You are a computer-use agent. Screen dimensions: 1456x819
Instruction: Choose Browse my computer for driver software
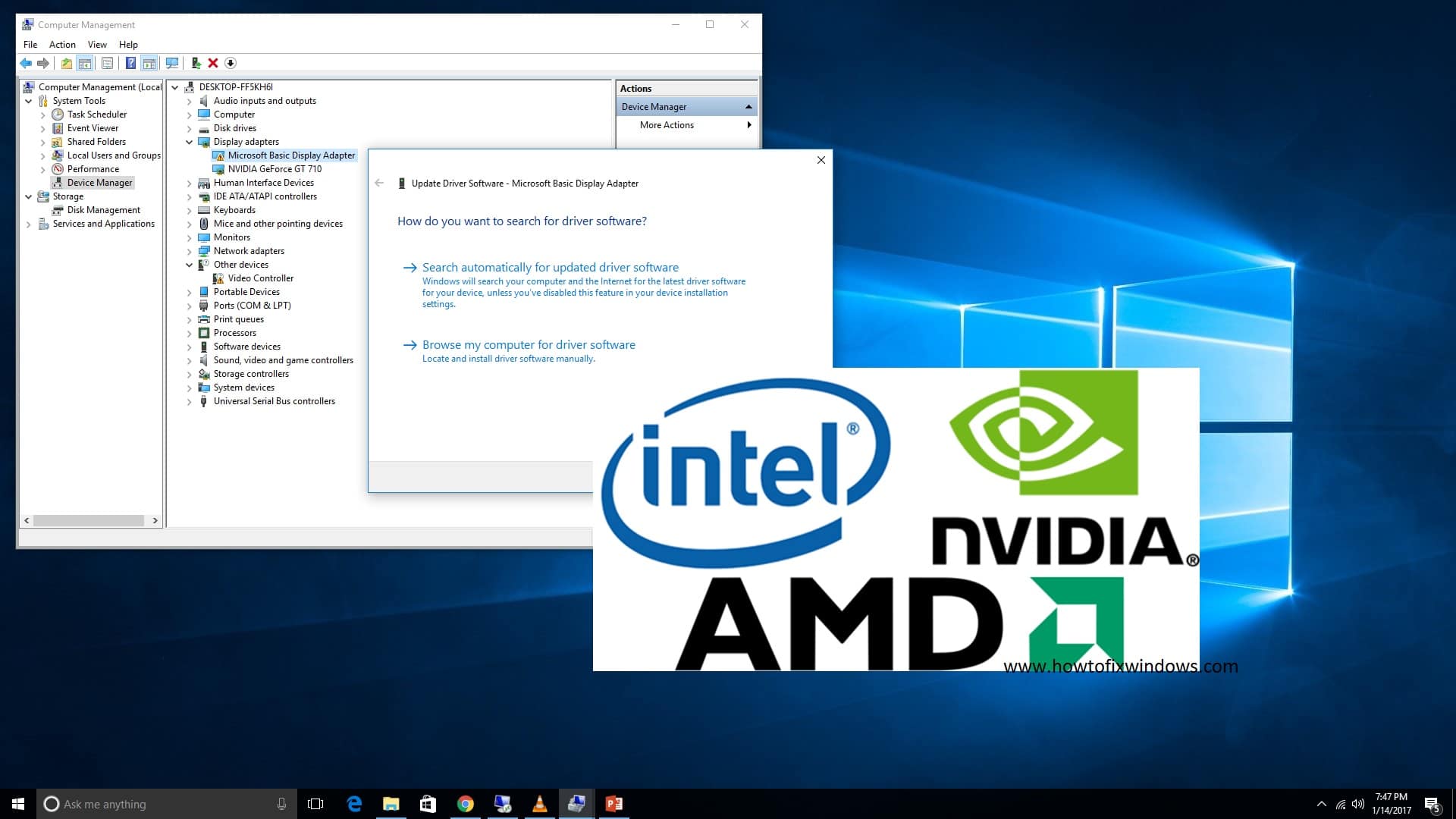529,345
